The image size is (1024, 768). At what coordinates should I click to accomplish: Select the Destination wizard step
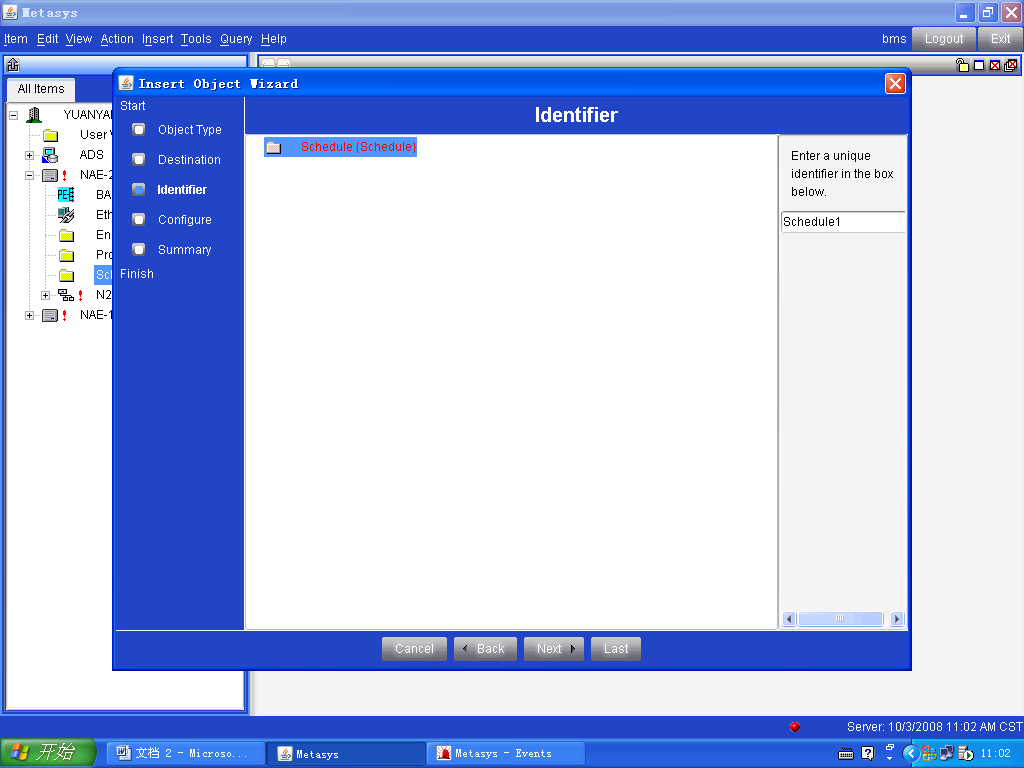pos(189,160)
